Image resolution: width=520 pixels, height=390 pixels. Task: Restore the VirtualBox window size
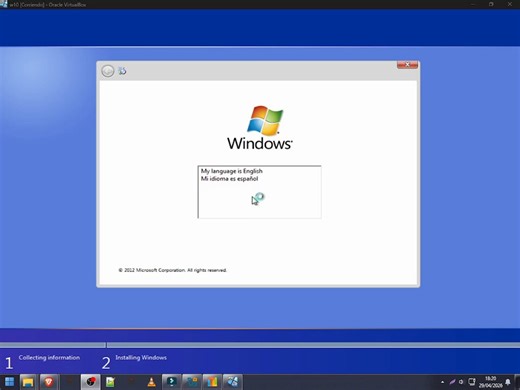coord(491,4)
